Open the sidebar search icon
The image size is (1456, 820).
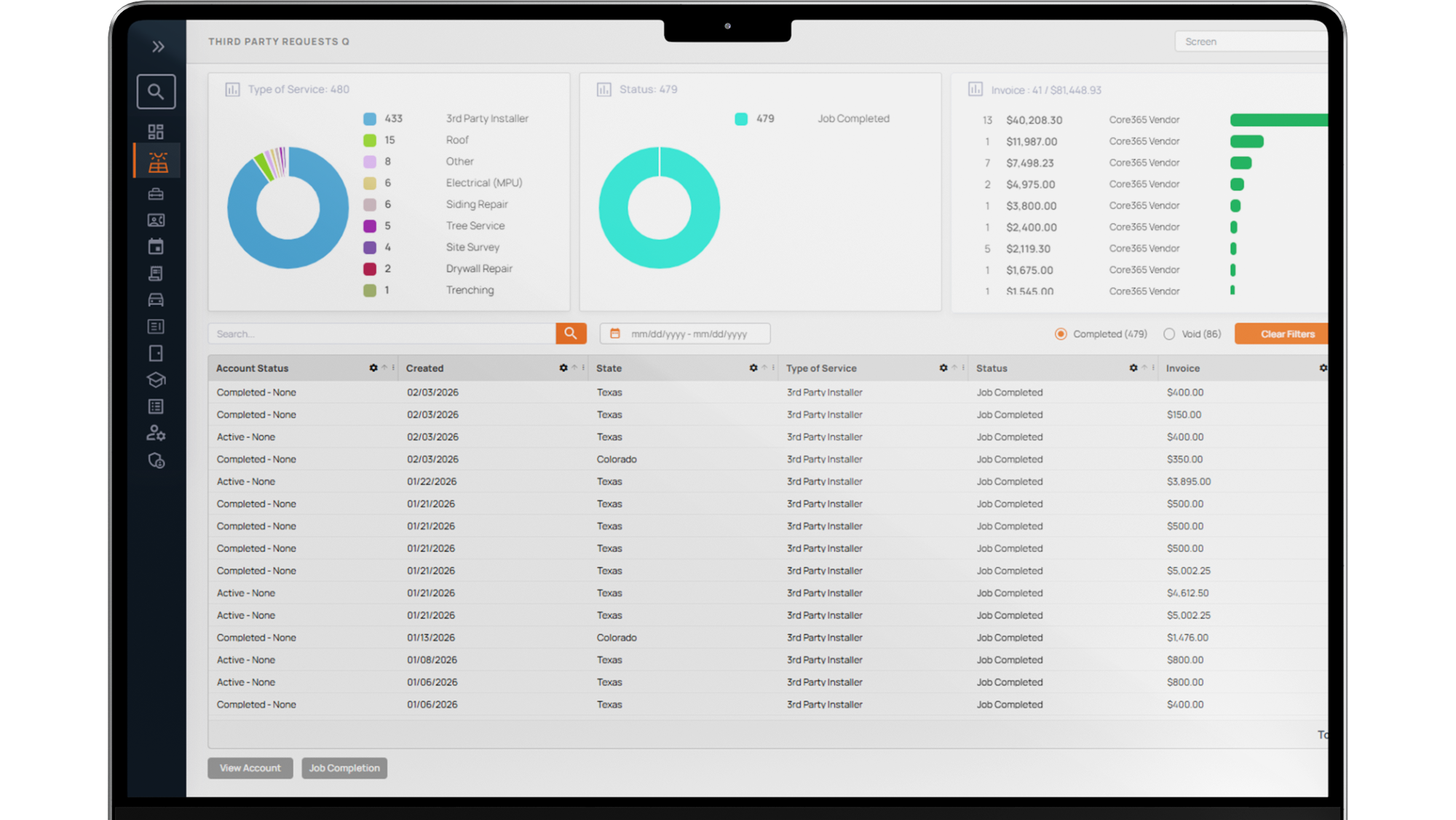click(x=156, y=92)
